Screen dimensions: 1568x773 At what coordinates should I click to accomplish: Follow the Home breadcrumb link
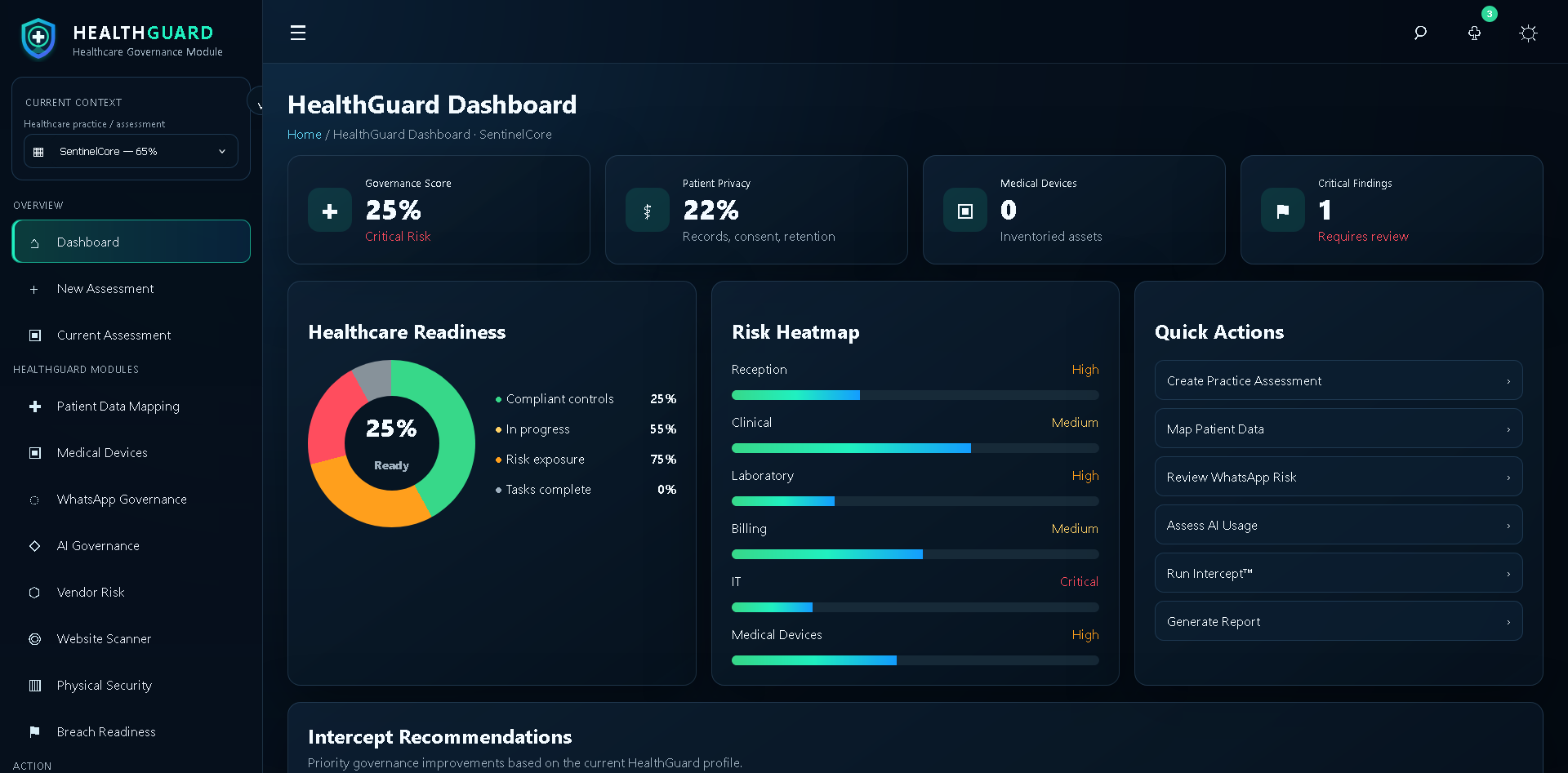coord(305,135)
